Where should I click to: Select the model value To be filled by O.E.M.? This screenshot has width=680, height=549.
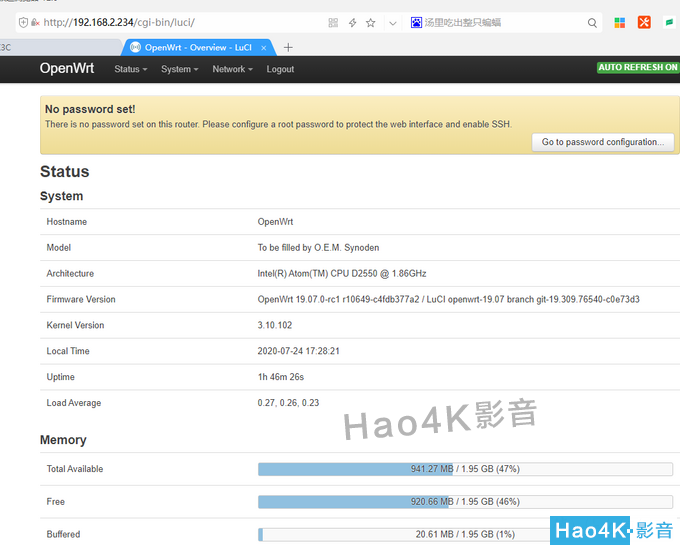(318, 248)
